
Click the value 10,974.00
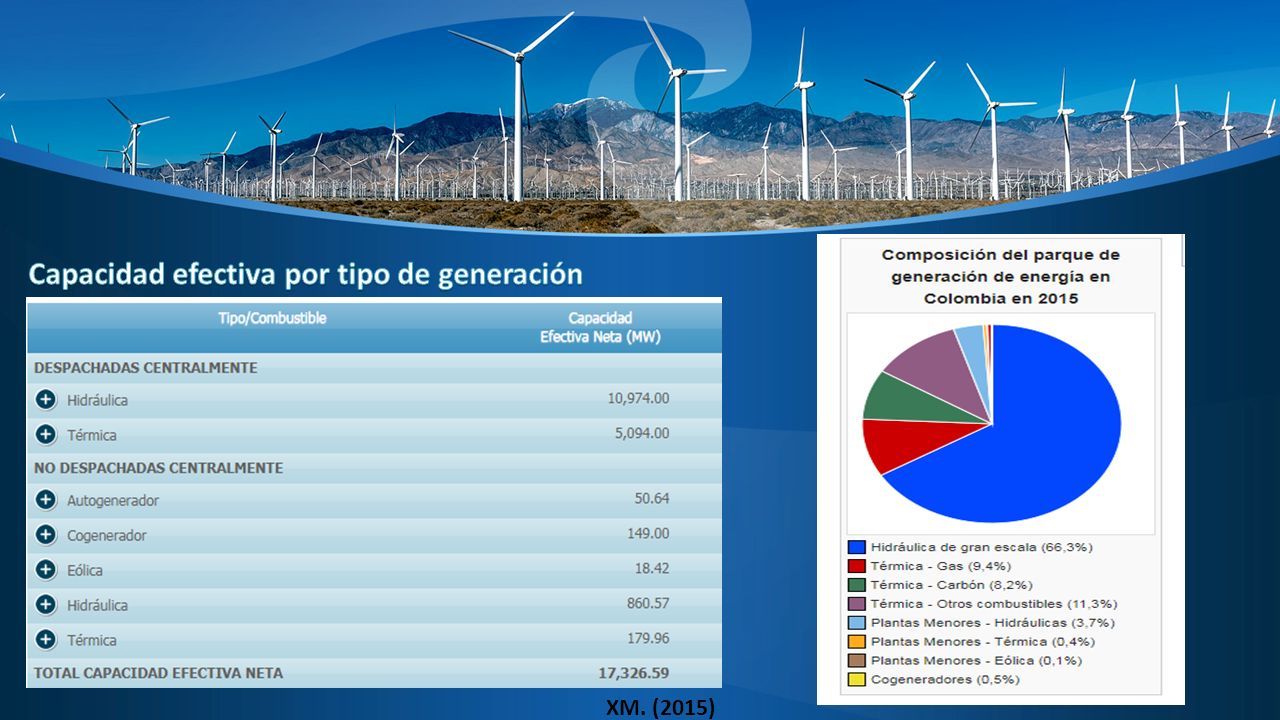[638, 398]
